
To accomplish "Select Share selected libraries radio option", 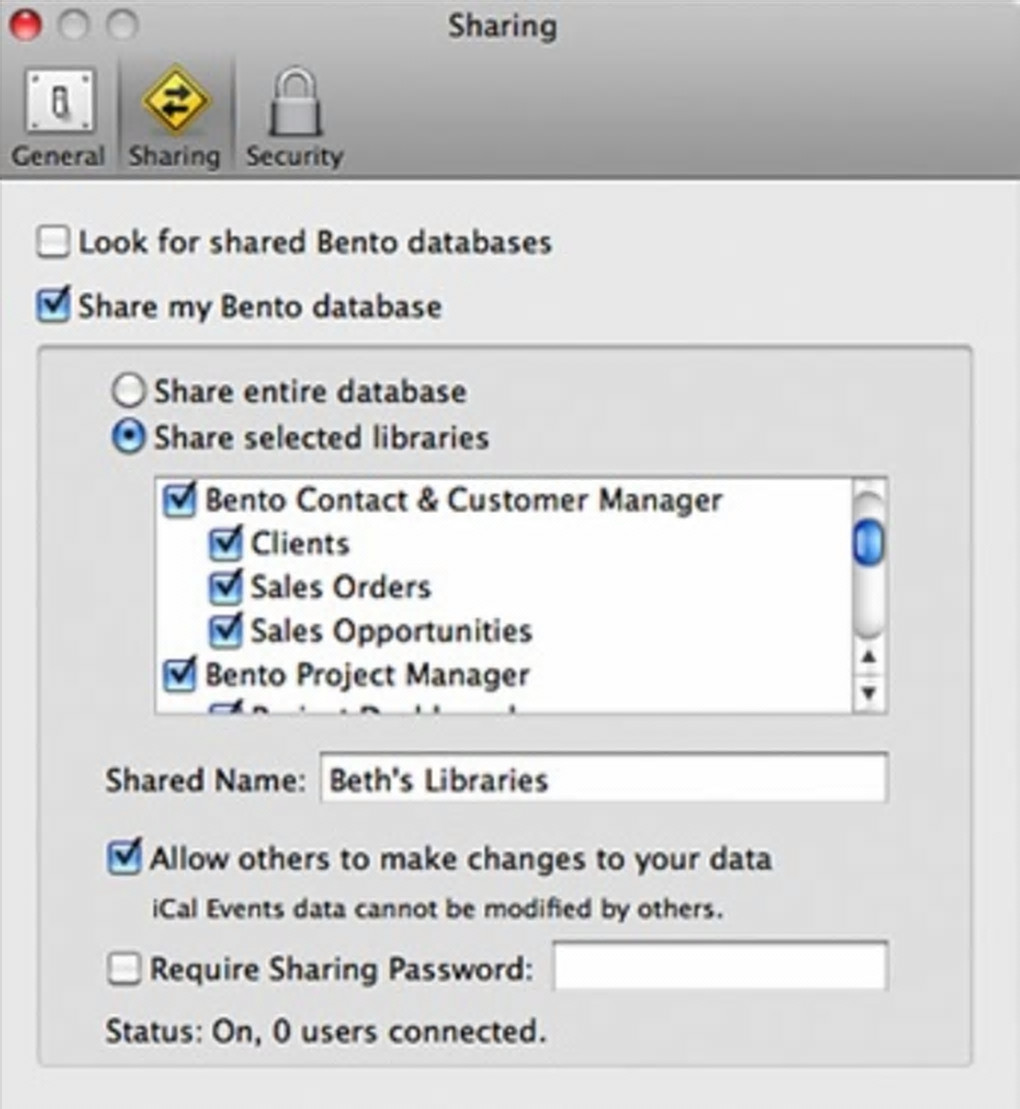I will (129, 438).
